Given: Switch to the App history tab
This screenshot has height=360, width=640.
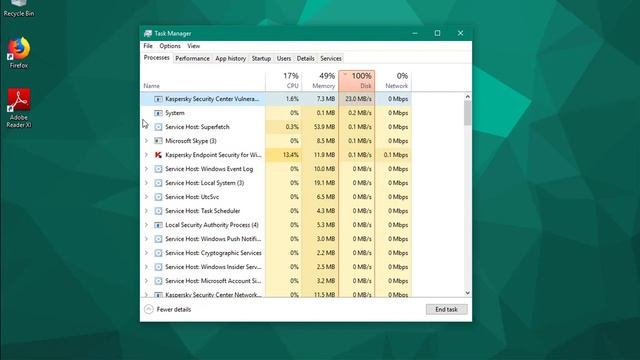Looking at the screenshot, I should pos(231,58).
